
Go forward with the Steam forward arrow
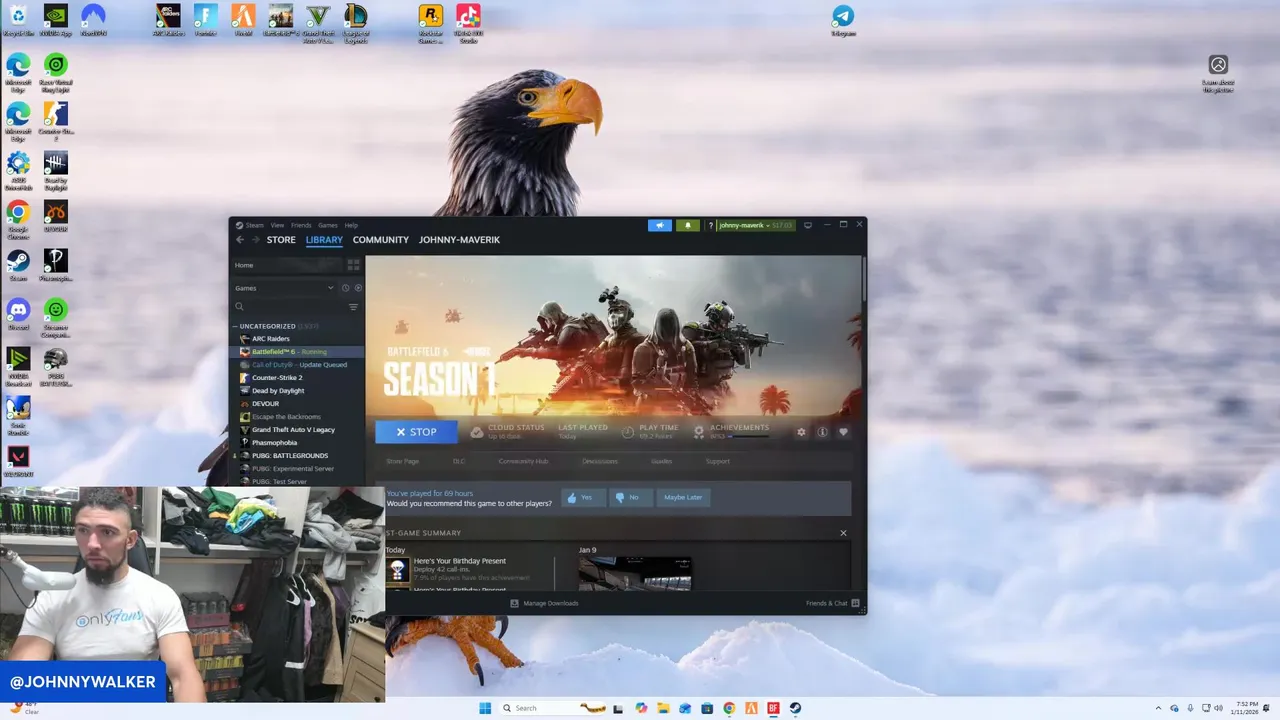click(x=256, y=240)
